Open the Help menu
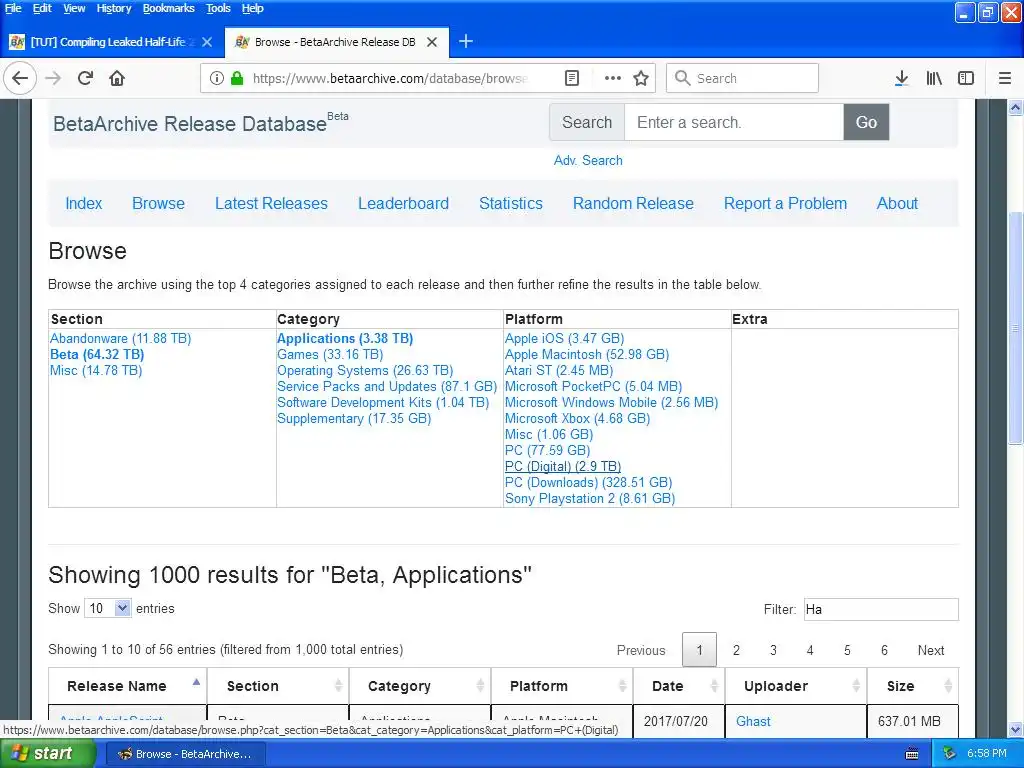Screen dimensions: 1024x768 click(252, 8)
